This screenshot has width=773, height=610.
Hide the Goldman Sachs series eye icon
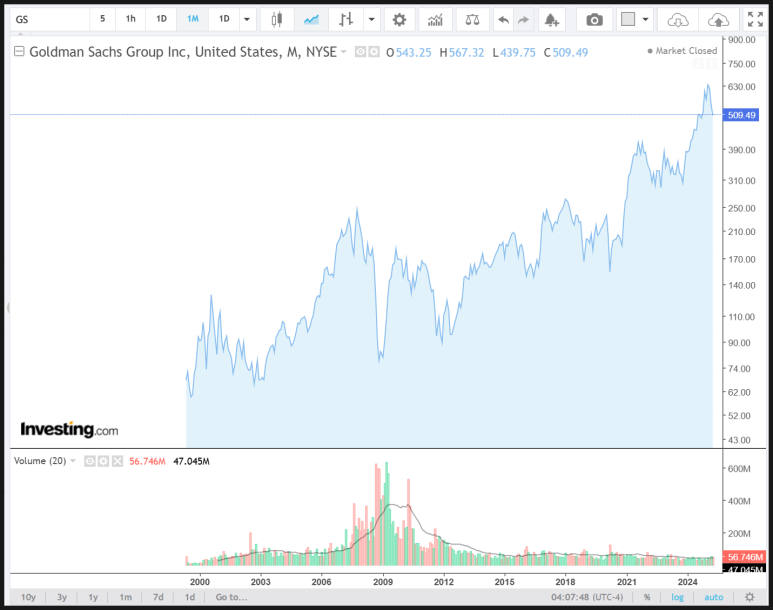click(360, 52)
